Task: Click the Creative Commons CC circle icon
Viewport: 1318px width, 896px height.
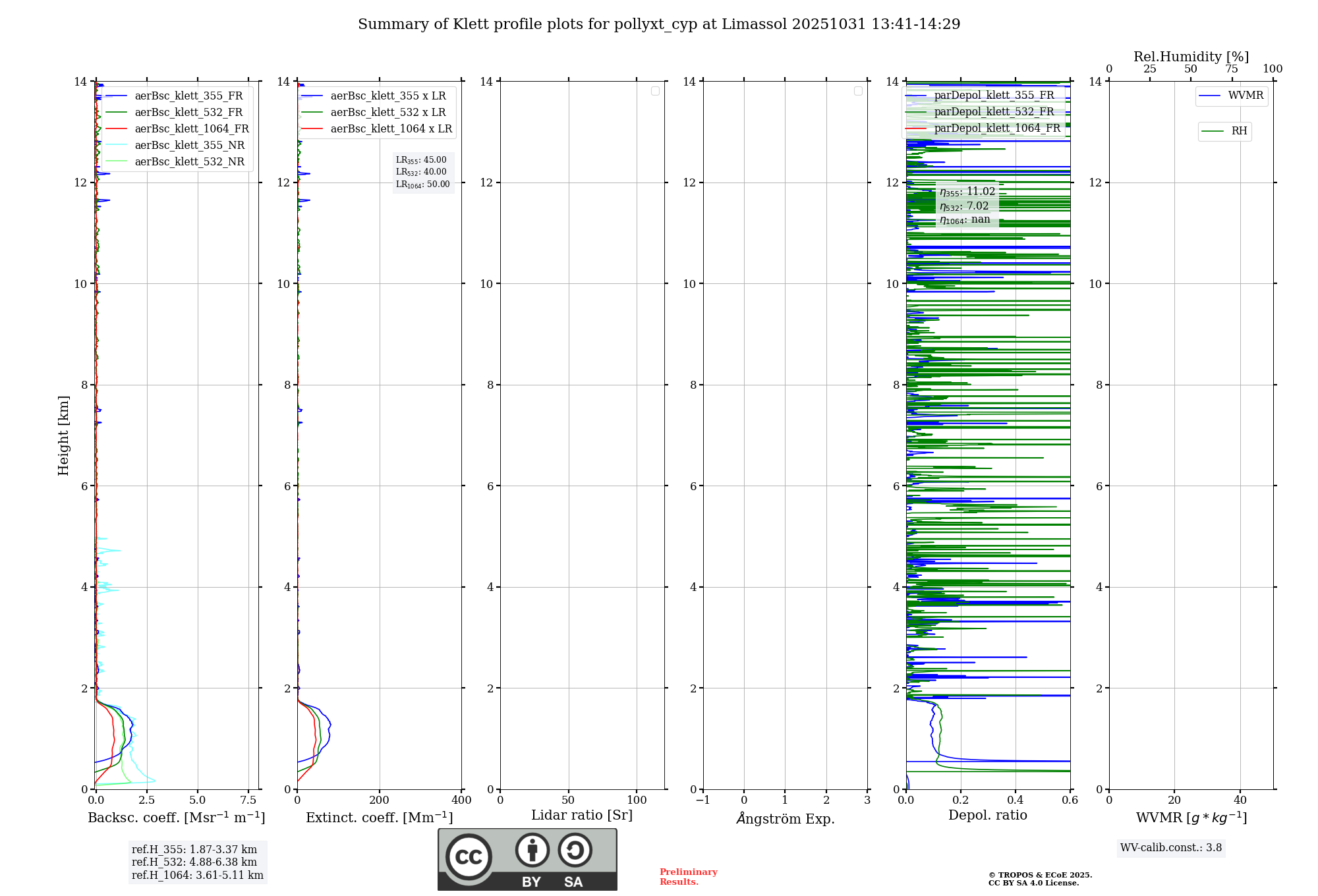Action: pos(469,856)
